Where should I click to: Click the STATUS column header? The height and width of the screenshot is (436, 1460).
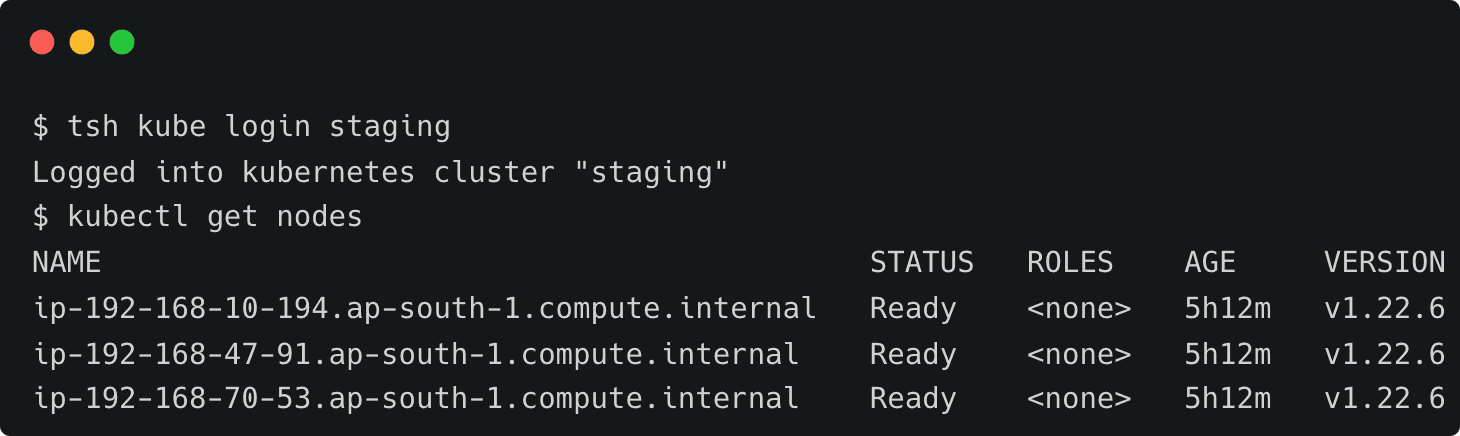(921, 262)
